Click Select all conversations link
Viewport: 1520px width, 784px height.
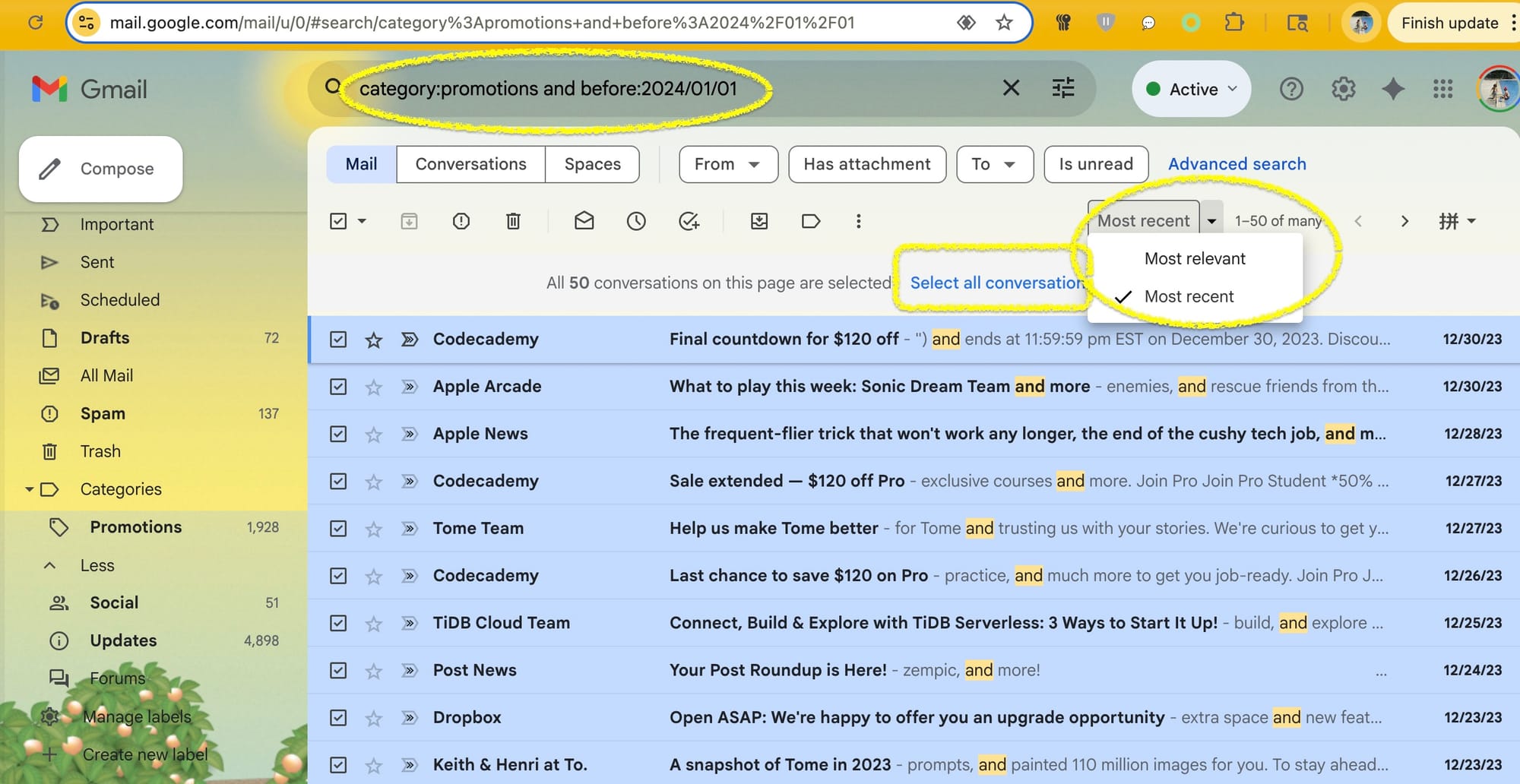[x=999, y=283]
